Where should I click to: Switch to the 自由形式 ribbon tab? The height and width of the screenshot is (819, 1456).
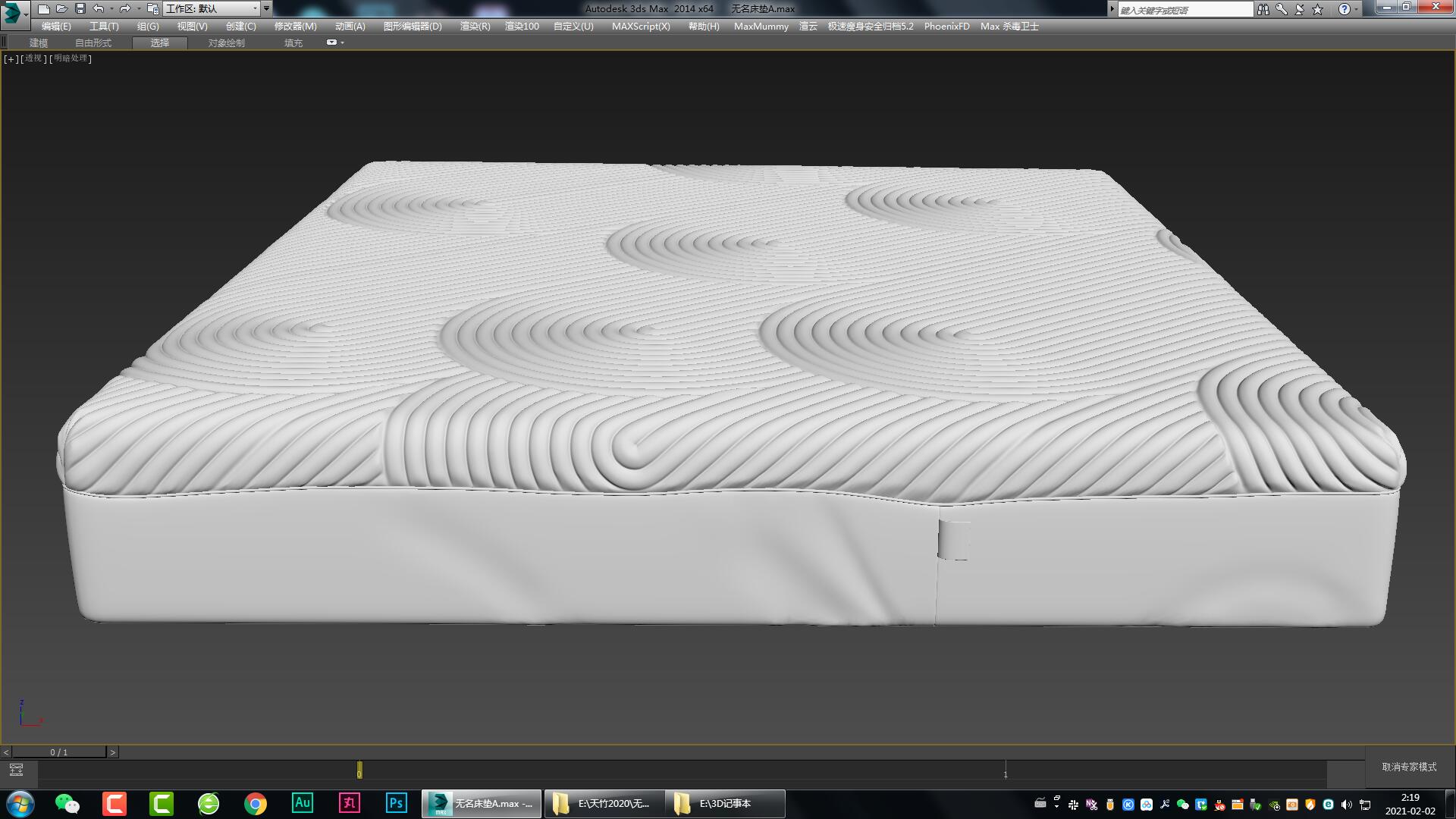(93, 42)
